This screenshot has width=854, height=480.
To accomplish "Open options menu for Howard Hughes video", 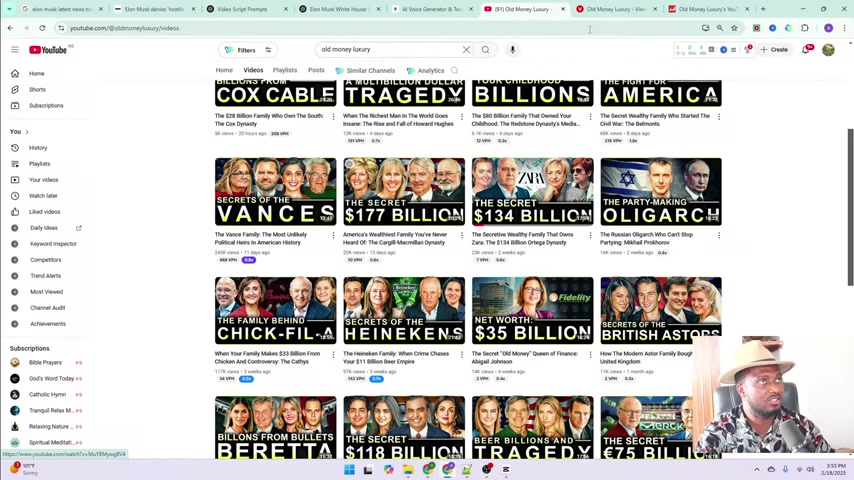I will 462,117.
